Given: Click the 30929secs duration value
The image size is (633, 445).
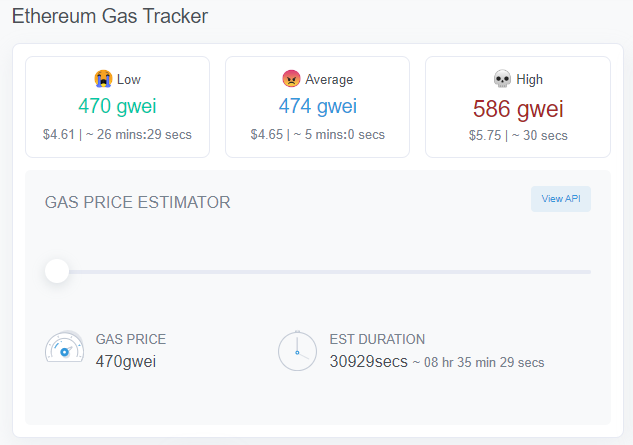Looking at the screenshot, I should (369, 361).
